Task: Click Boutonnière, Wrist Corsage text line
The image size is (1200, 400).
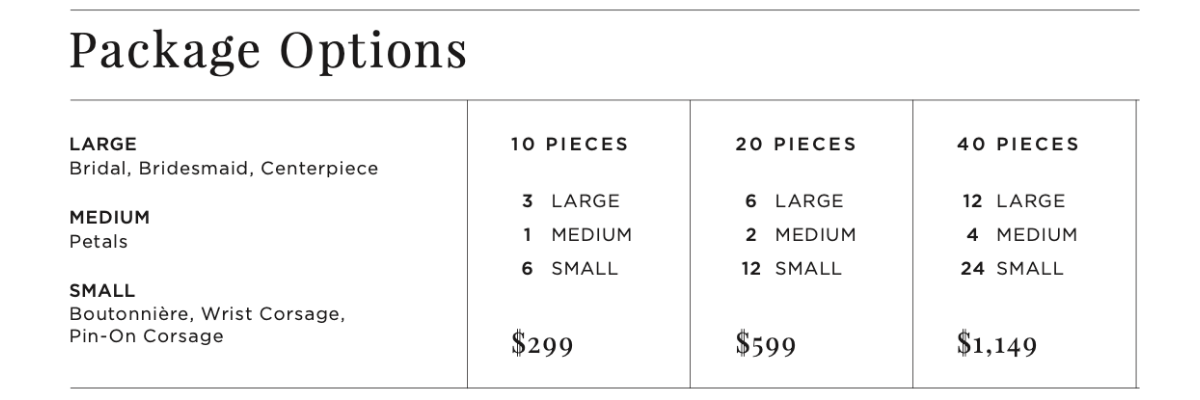Action: pos(206,316)
